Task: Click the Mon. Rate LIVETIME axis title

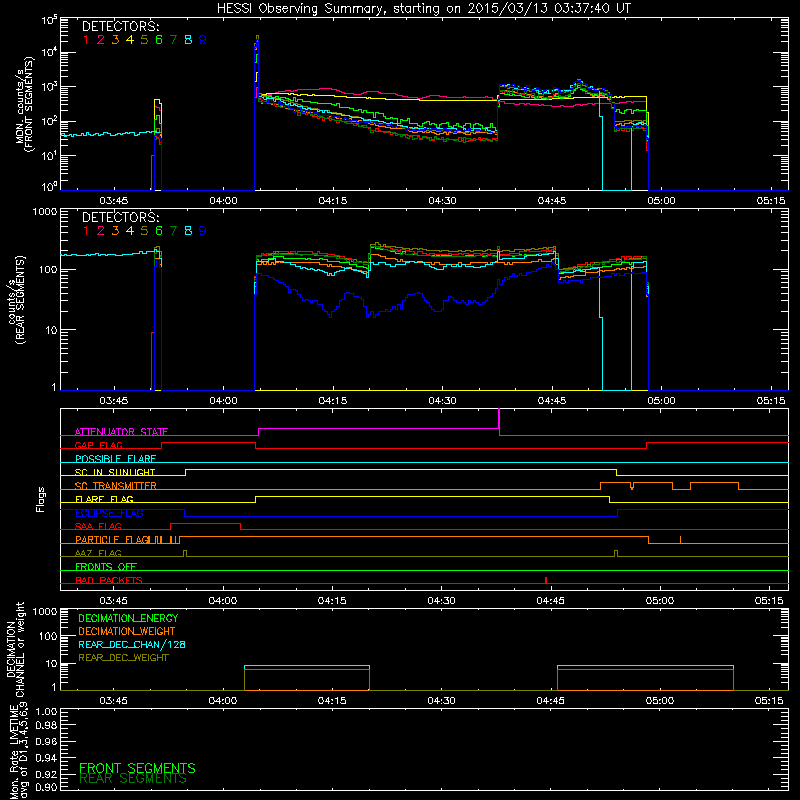Action: tap(19, 754)
